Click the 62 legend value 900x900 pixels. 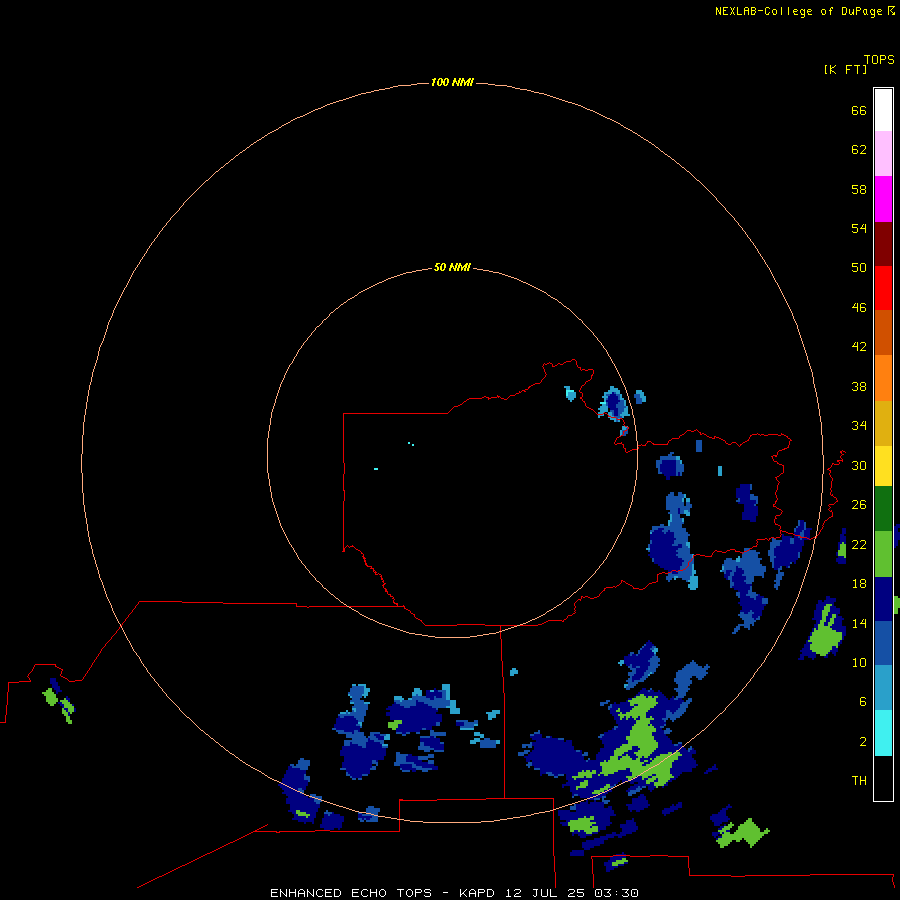tap(859, 149)
